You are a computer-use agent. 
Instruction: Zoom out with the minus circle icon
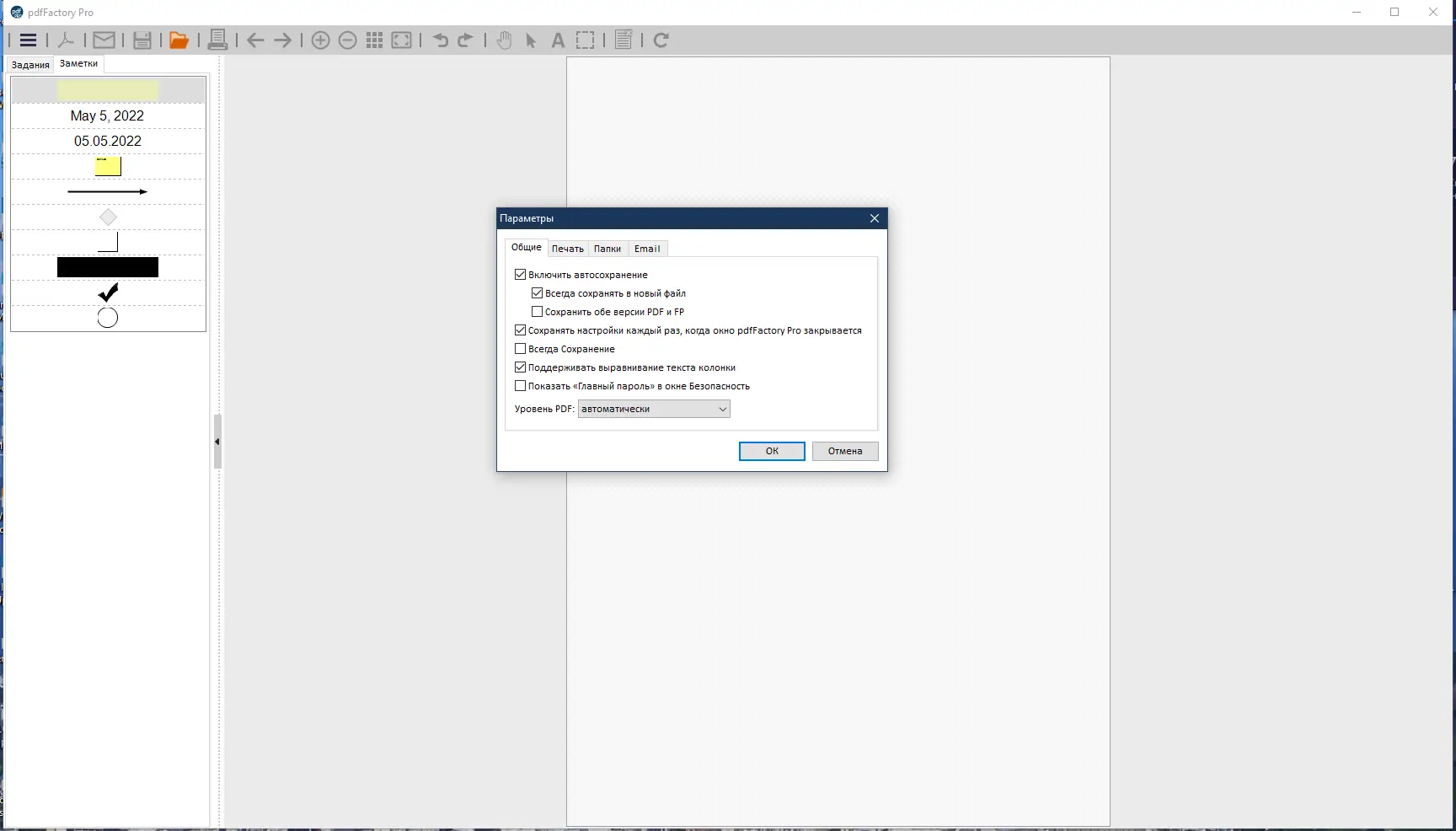click(x=347, y=40)
